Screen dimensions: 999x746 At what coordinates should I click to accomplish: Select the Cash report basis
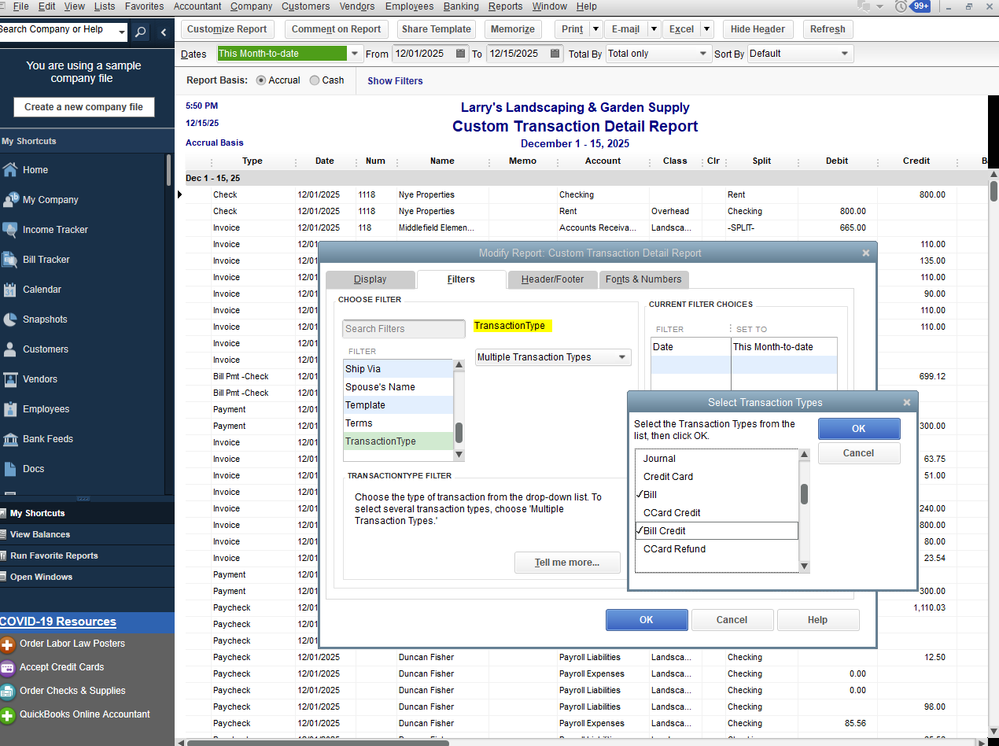(x=315, y=80)
